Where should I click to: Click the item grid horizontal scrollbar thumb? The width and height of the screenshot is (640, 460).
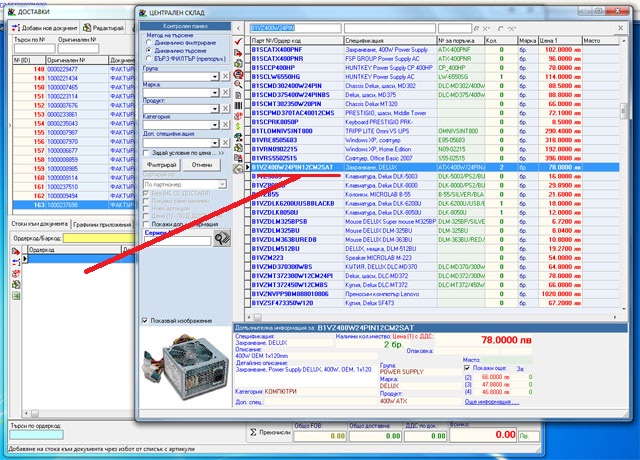(x=258, y=317)
